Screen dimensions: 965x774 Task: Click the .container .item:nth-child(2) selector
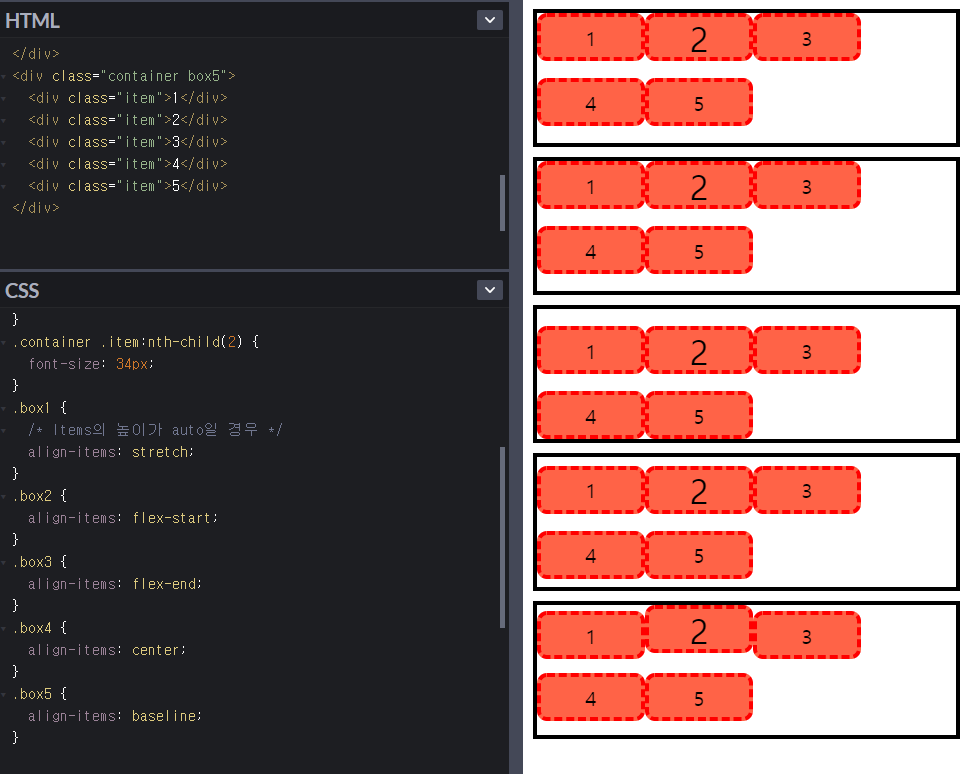(x=128, y=342)
